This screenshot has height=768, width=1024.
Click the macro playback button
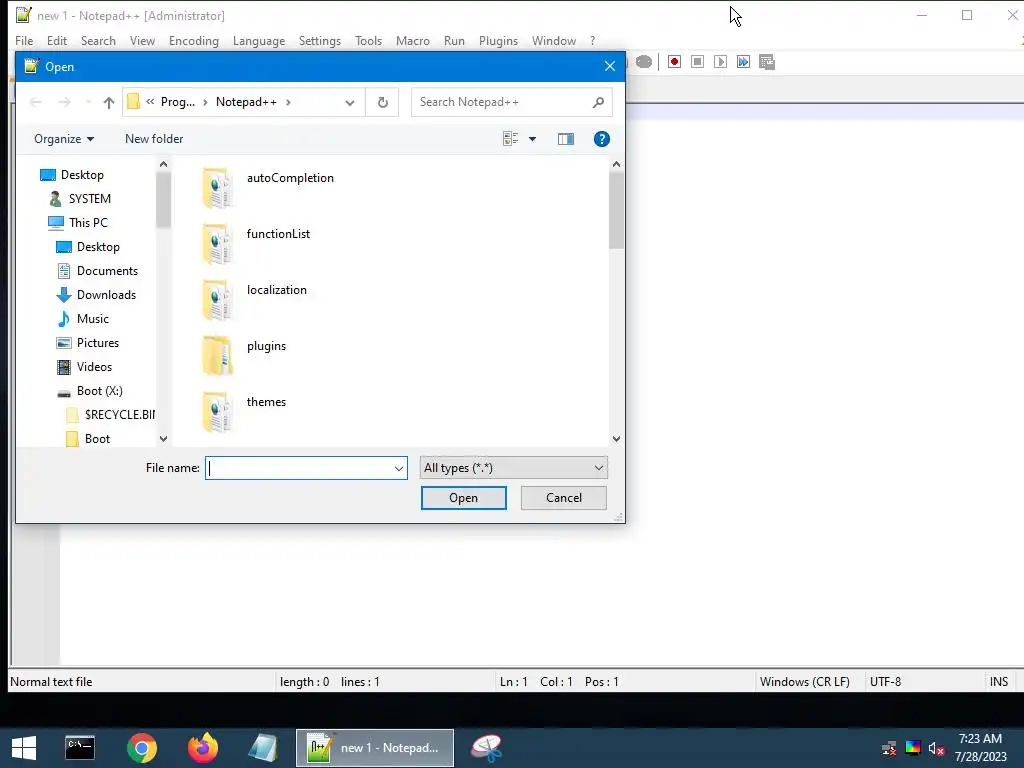pos(720,62)
